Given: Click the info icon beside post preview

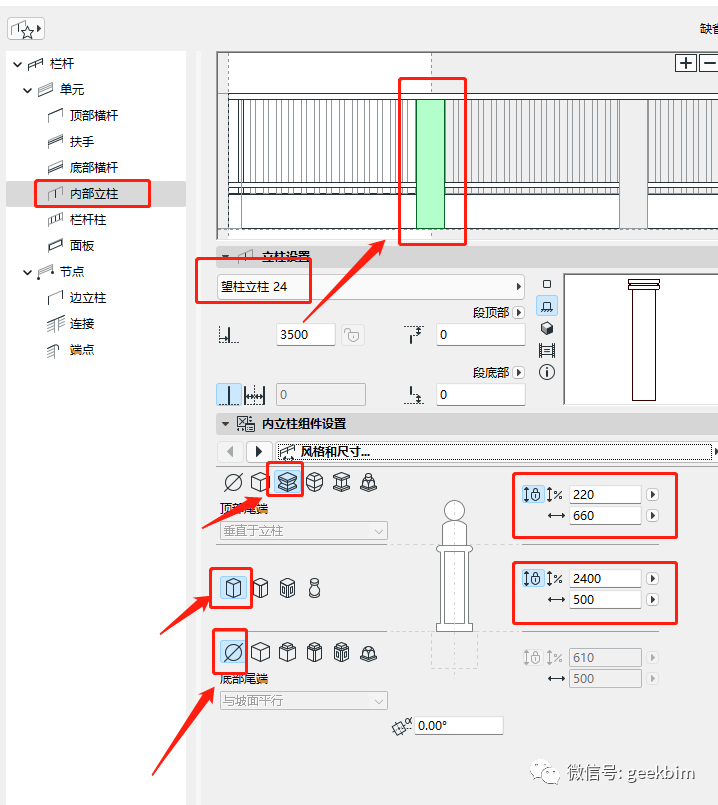Looking at the screenshot, I should [547, 372].
